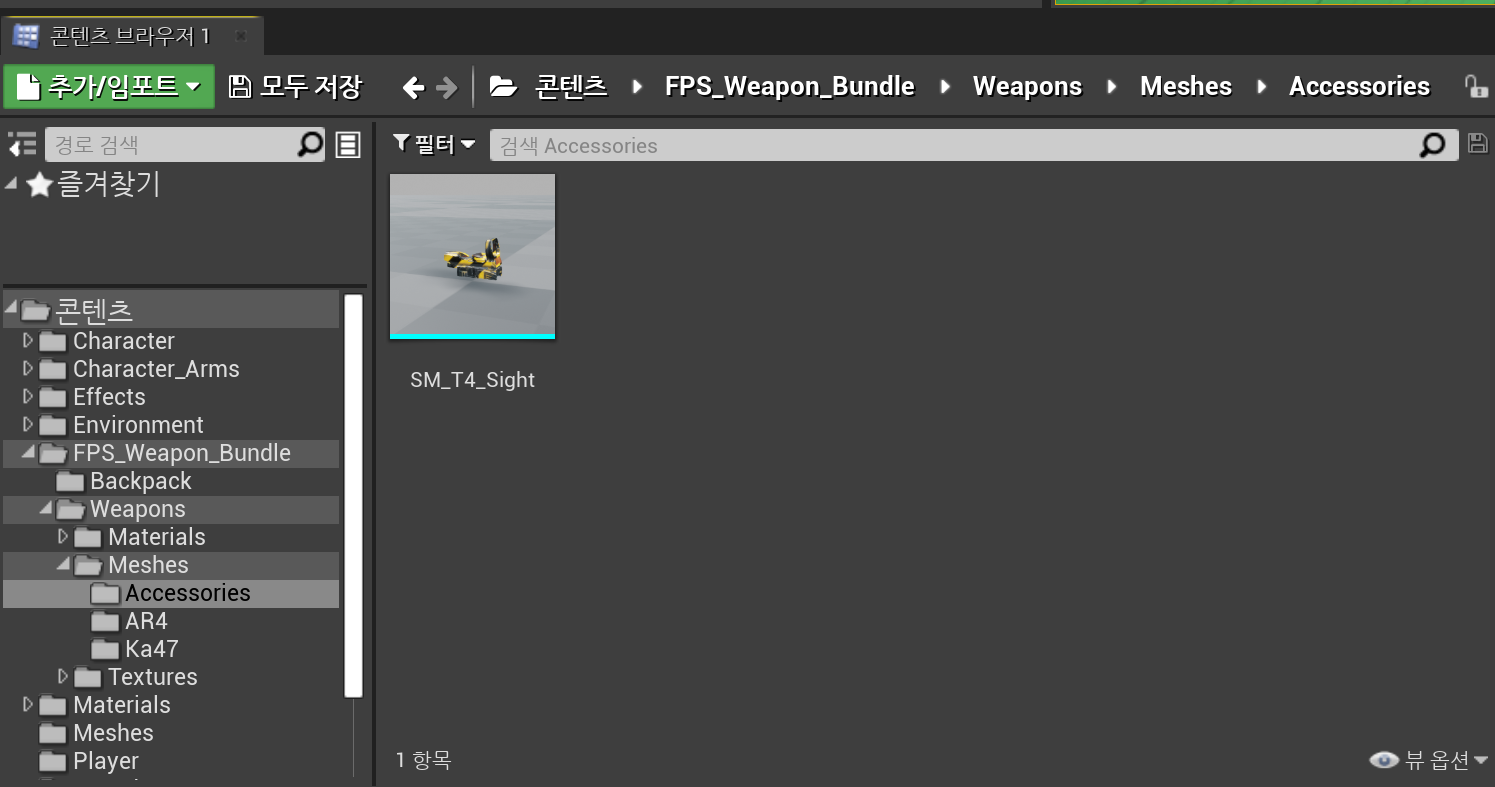The width and height of the screenshot is (1495, 787).
Task: Expand the breadcrumb arrow after FPS_Weapon_Bundle
Action: pyautogui.click(x=945, y=87)
